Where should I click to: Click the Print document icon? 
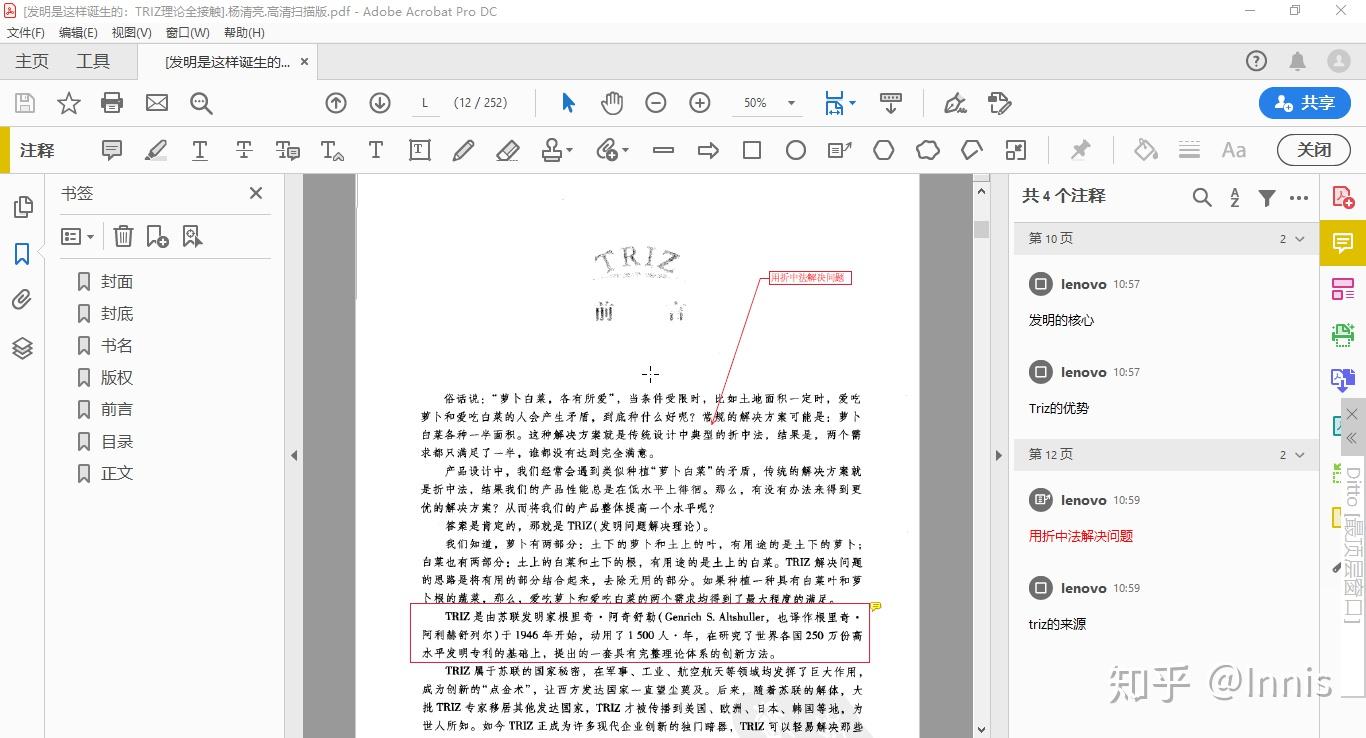pos(111,102)
